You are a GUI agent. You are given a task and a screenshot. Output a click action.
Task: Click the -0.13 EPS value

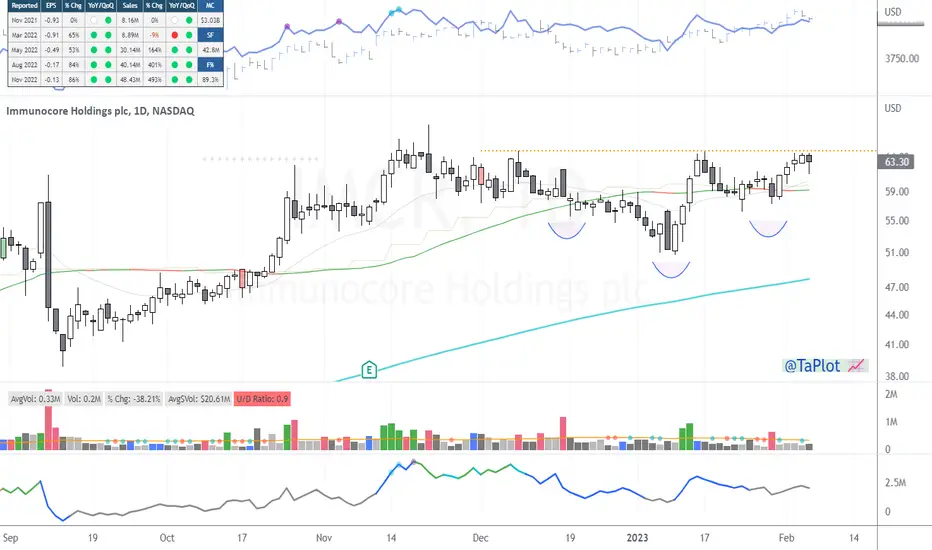[x=52, y=80]
